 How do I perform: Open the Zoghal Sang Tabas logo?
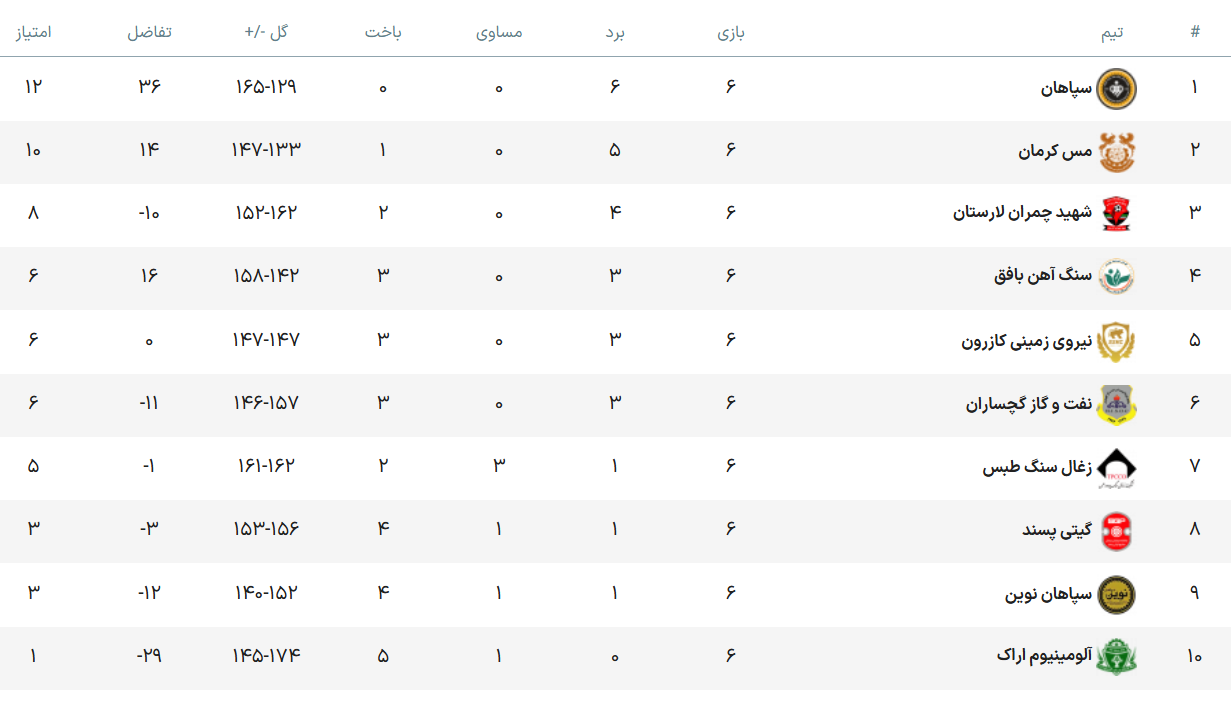click(x=1117, y=467)
